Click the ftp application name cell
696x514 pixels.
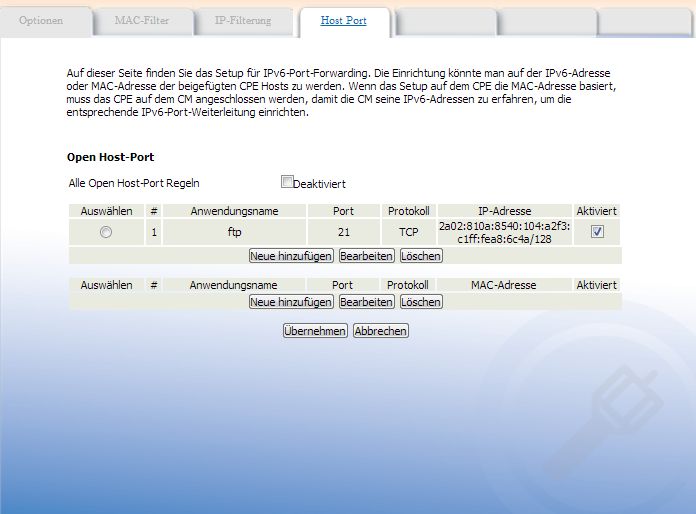coord(234,232)
